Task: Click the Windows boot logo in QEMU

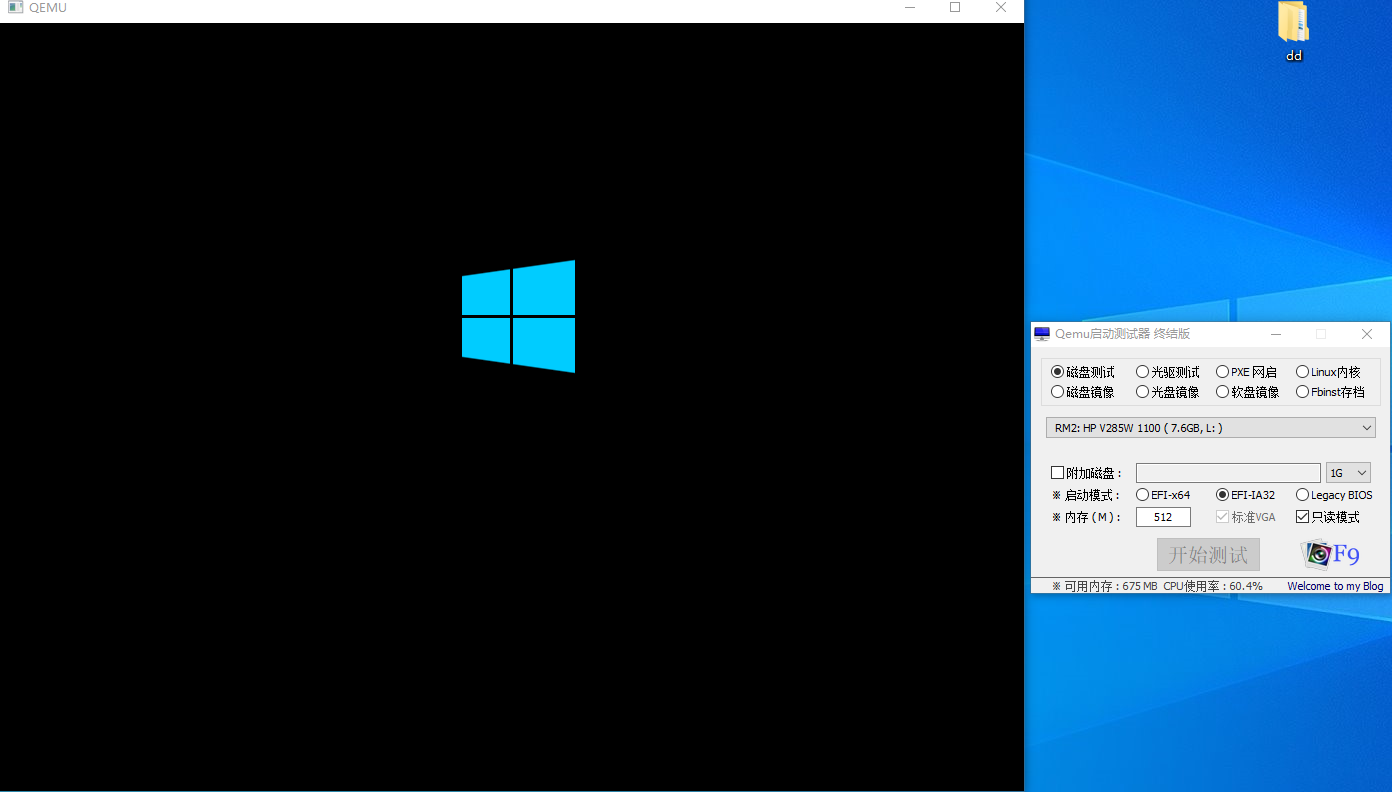Action: pos(518,316)
